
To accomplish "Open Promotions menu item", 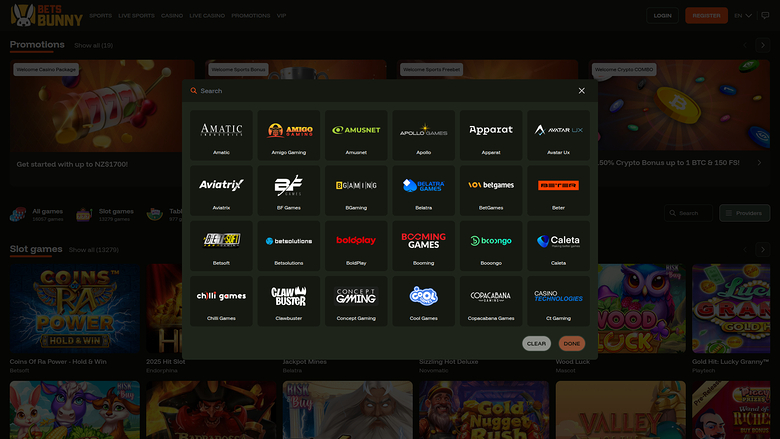I will [251, 16].
